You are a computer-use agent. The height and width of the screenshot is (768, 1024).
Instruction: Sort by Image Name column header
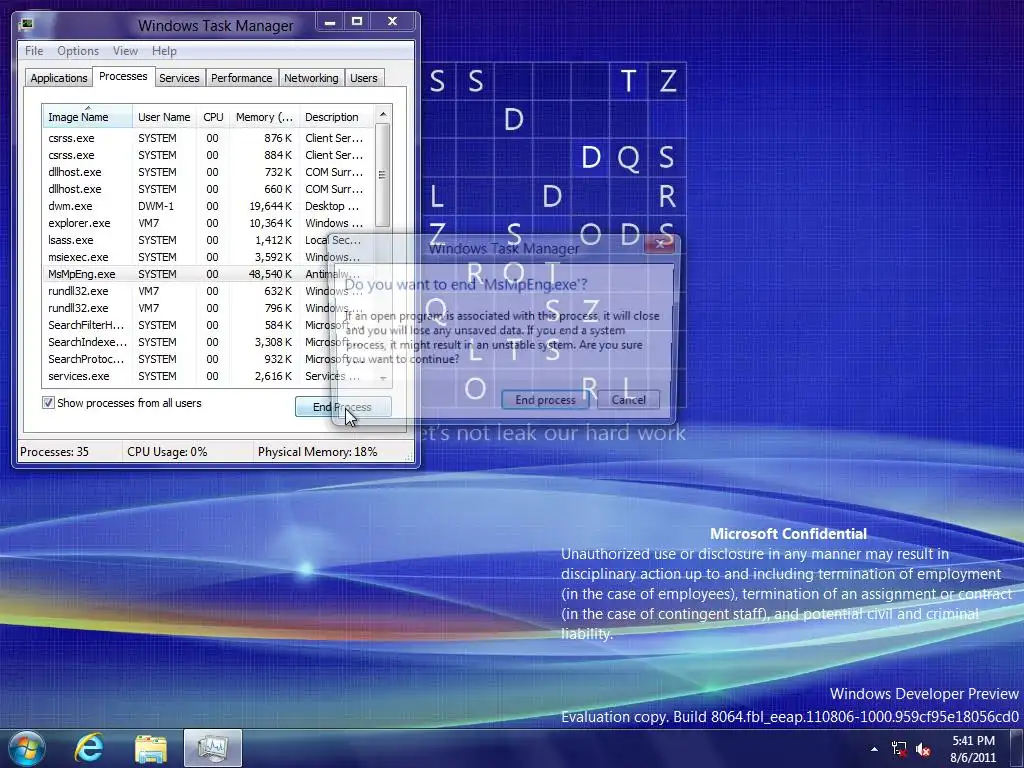point(87,117)
